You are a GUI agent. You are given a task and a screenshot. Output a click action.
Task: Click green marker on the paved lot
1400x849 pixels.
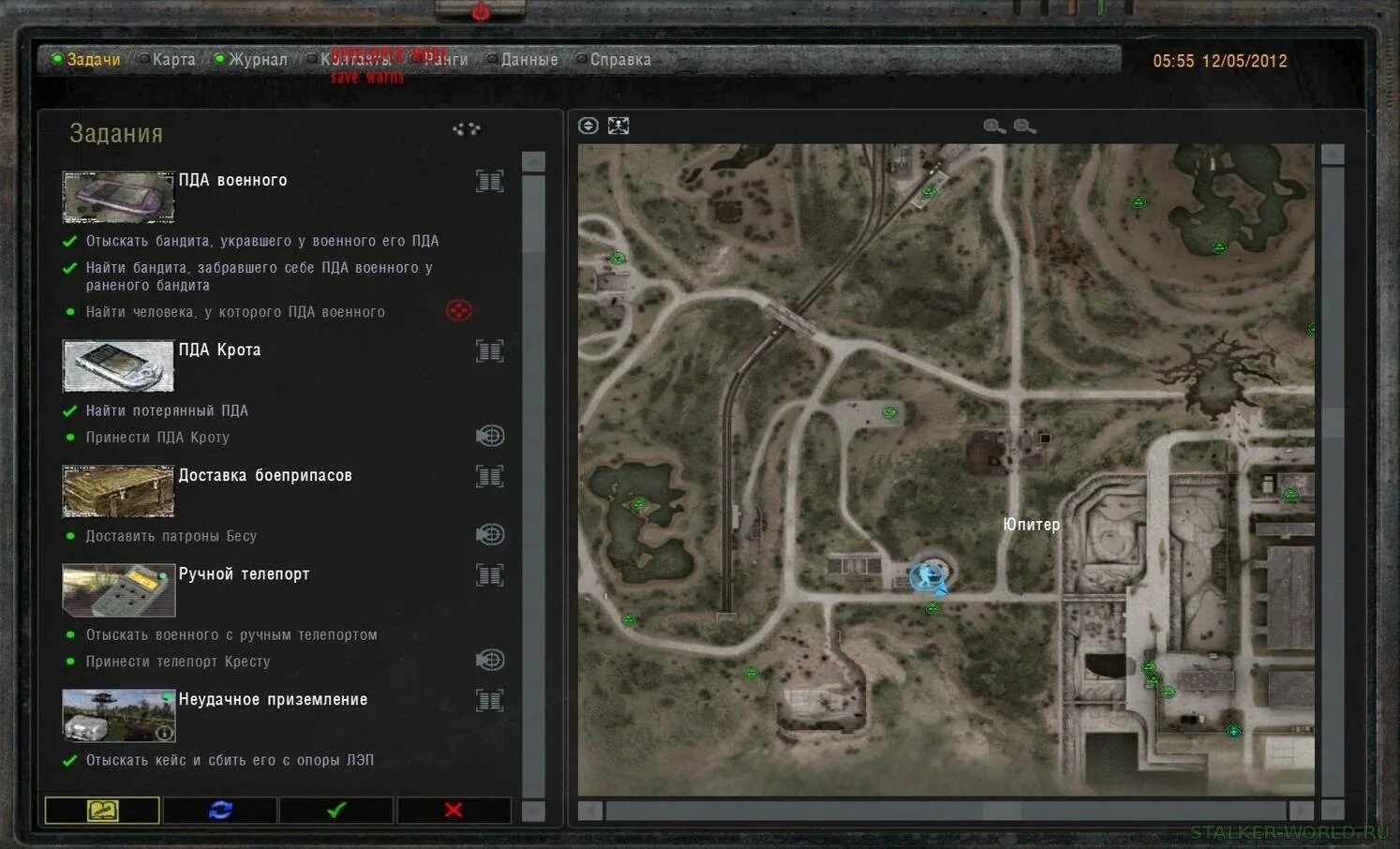click(889, 412)
